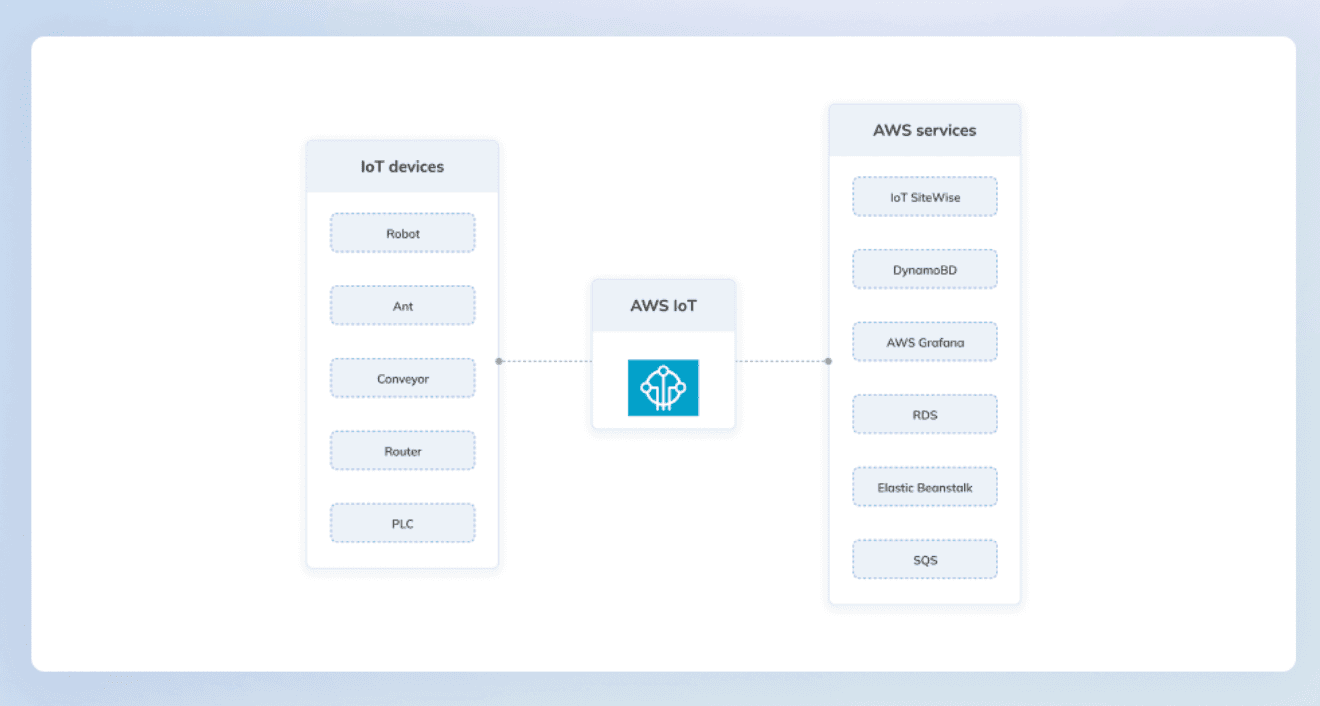Screen dimensions: 1320x706
Task: Click the Conveyor device box
Action: (403, 379)
